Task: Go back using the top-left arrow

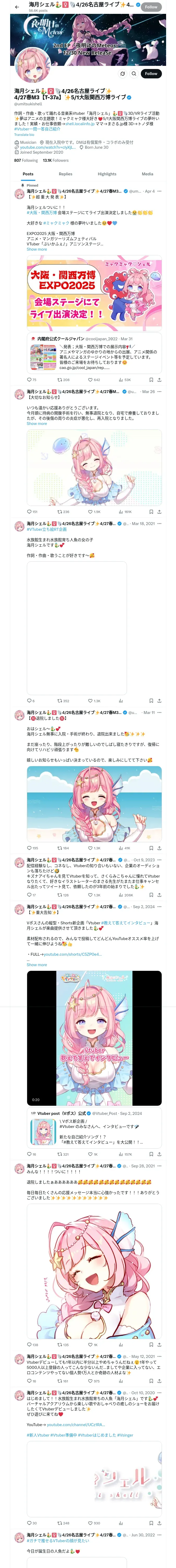Action: (17, 7)
